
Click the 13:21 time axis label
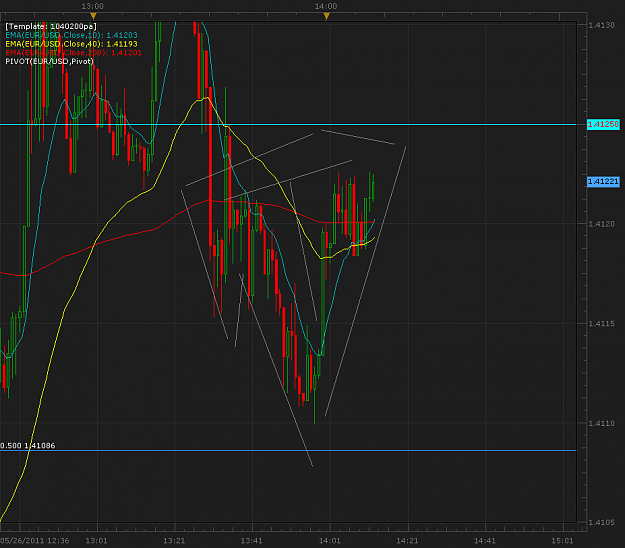174,541
